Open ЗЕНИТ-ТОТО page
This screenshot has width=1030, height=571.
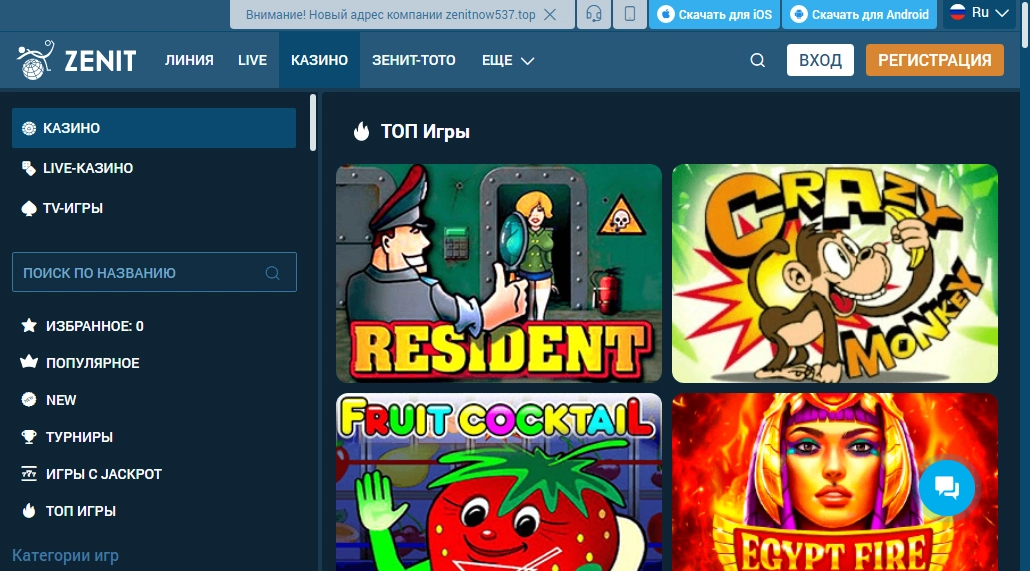pos(414,60)
